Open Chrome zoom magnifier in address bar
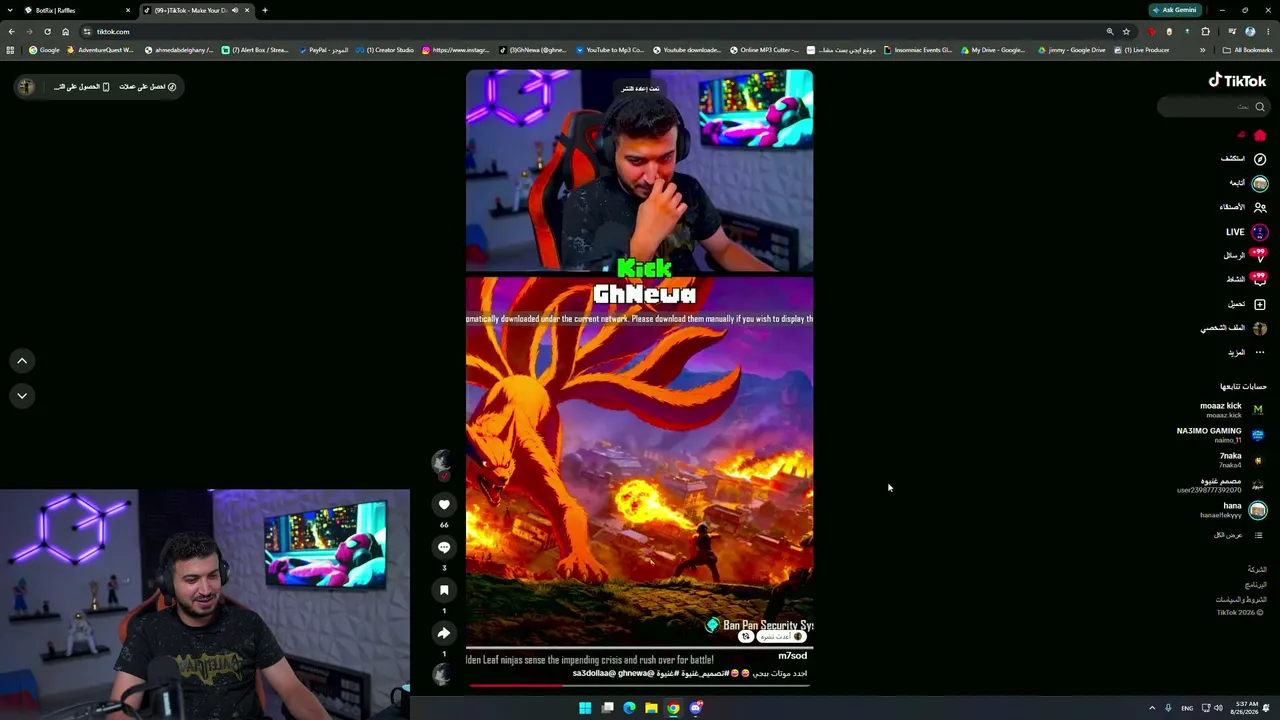This screenshot has height=720, width=1280. [1110, 32]
